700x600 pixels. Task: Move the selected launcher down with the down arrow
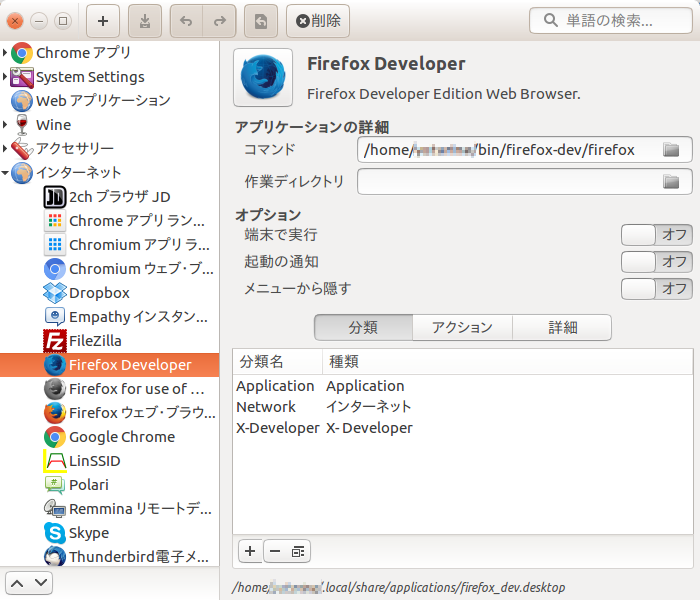pyautogui.click(x=41, y=583)
